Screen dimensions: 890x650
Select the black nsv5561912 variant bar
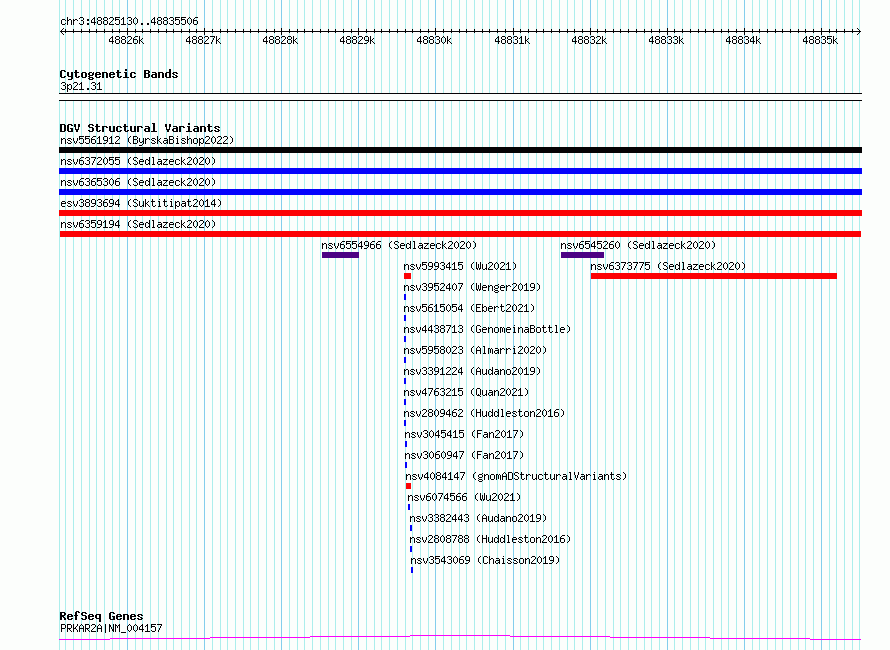(460, 150)
